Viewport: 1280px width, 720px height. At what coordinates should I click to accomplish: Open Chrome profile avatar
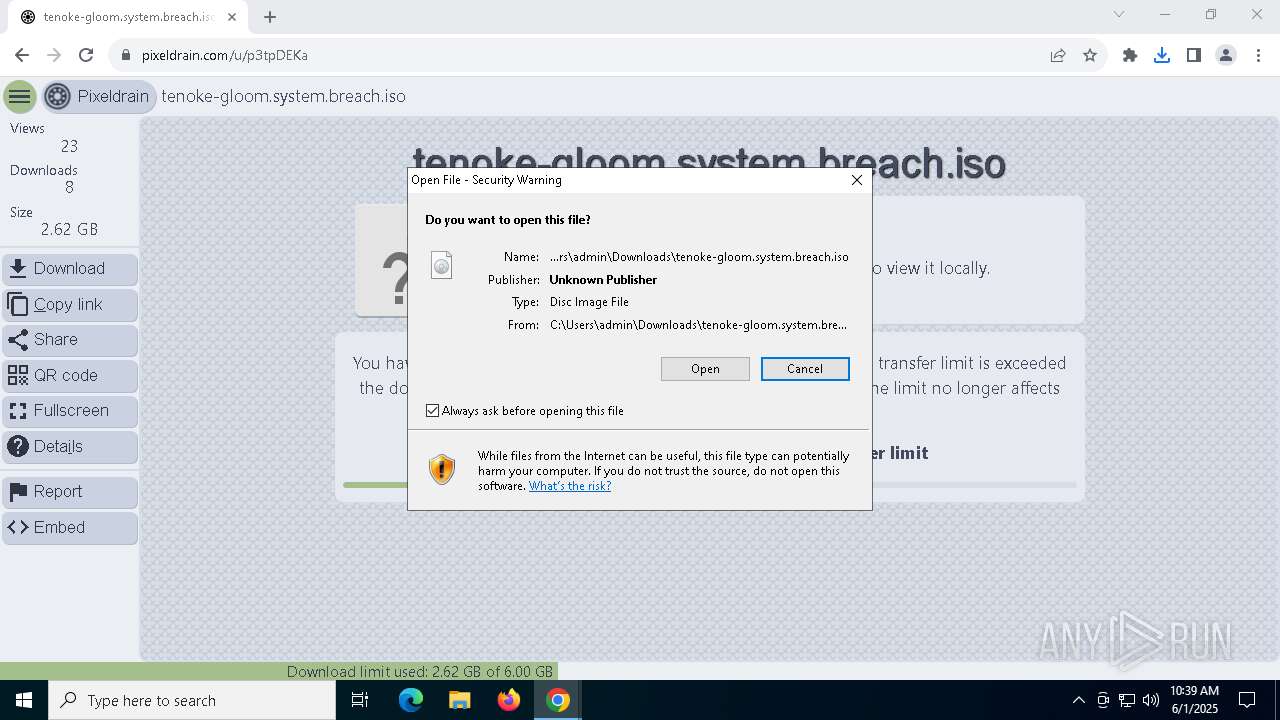point(1226,55)
